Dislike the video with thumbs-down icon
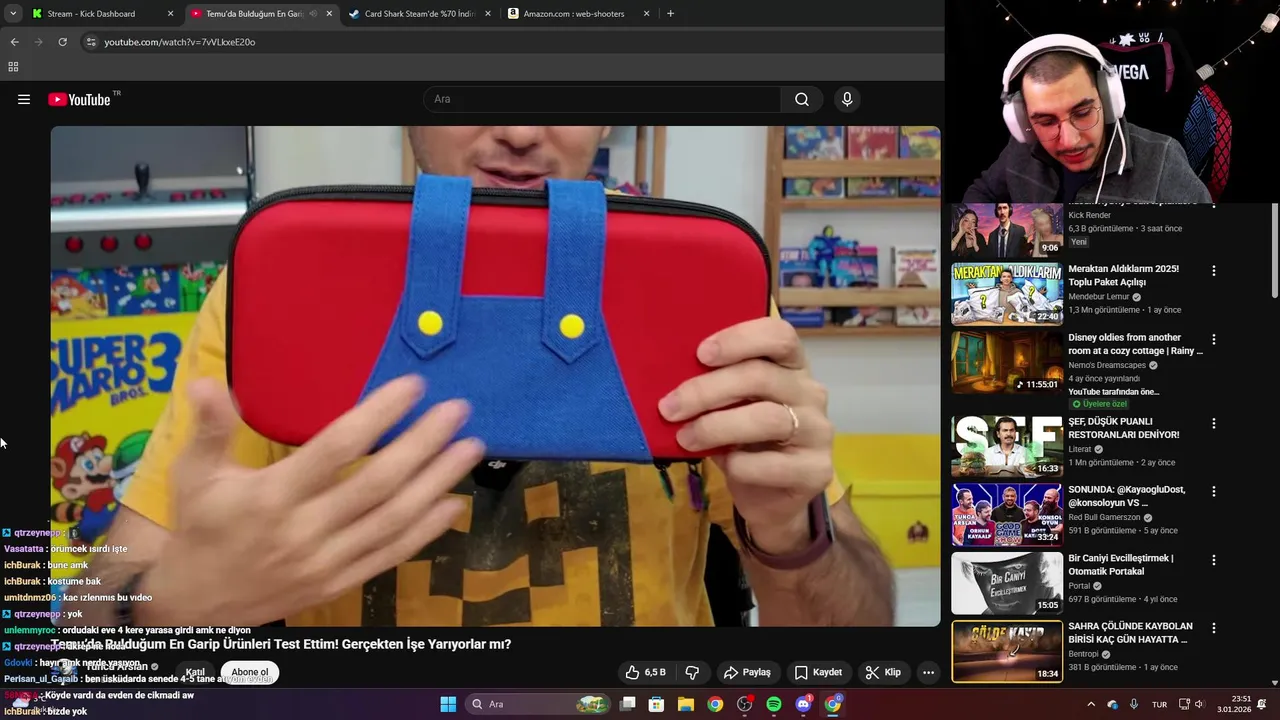 [692, 672]
